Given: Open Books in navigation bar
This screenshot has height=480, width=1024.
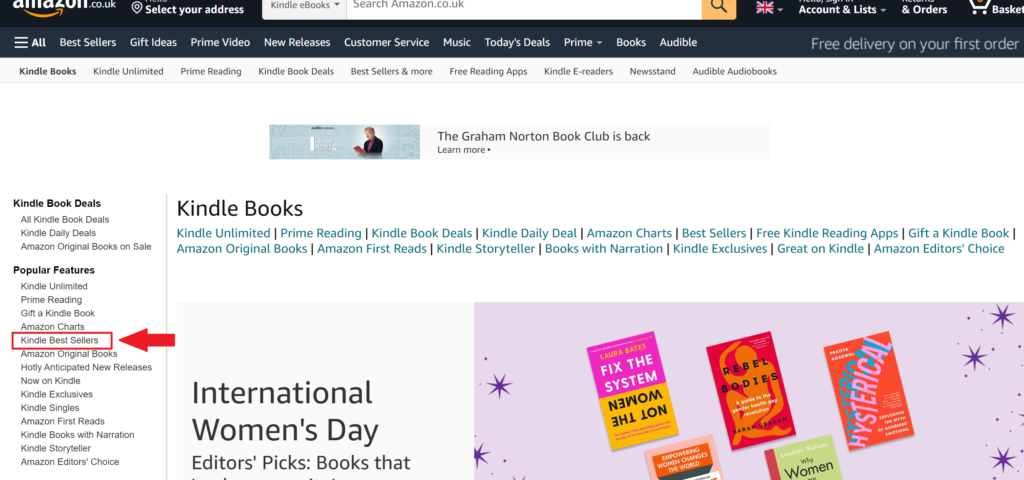Looking at the screenshot, I should pyautogui.click(x=631, y=42).
